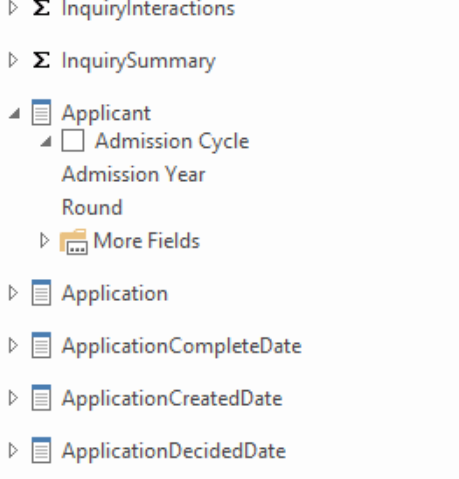Collapse the Applicant table node
The height and width of the screenshot is (479, 459).
point(14,114)
